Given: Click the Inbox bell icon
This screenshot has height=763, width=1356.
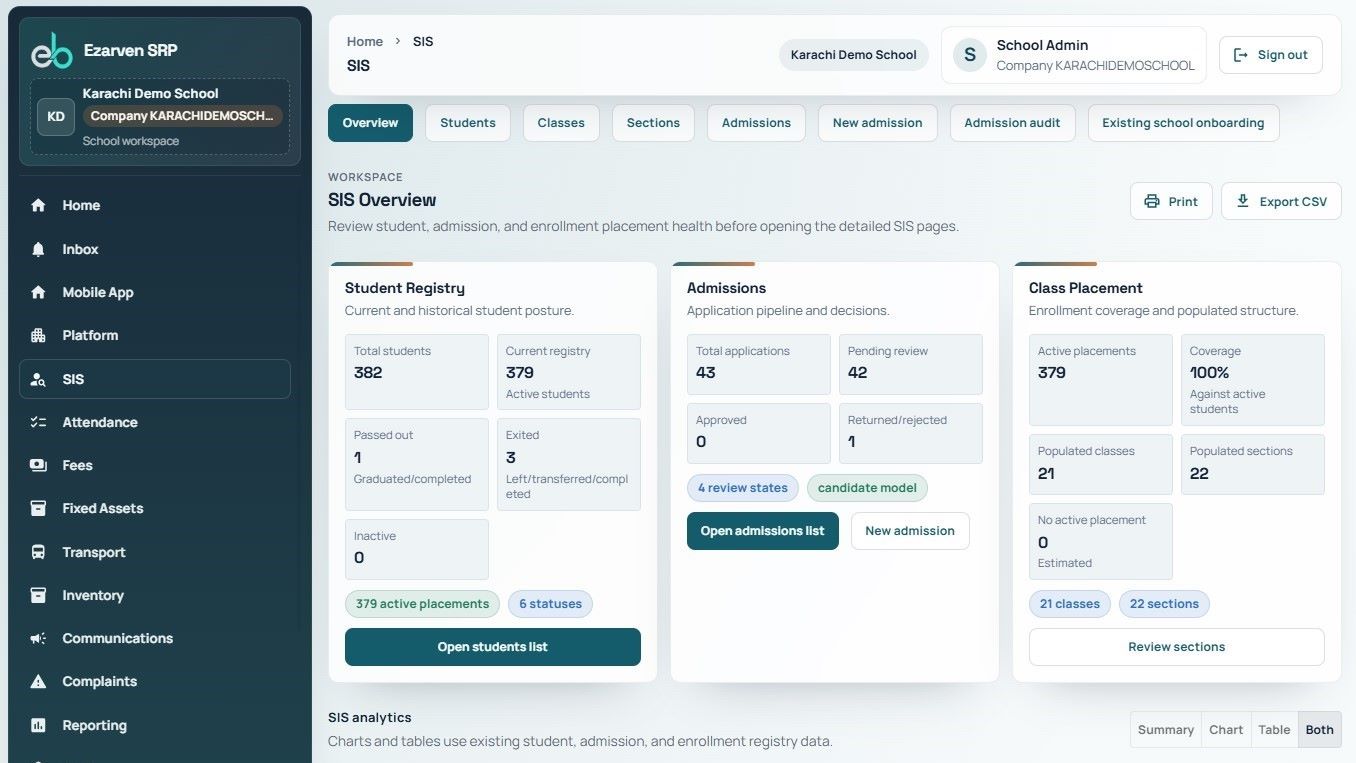Looking at the screenshot, I should pyautogui.click(x=38, y=249).
